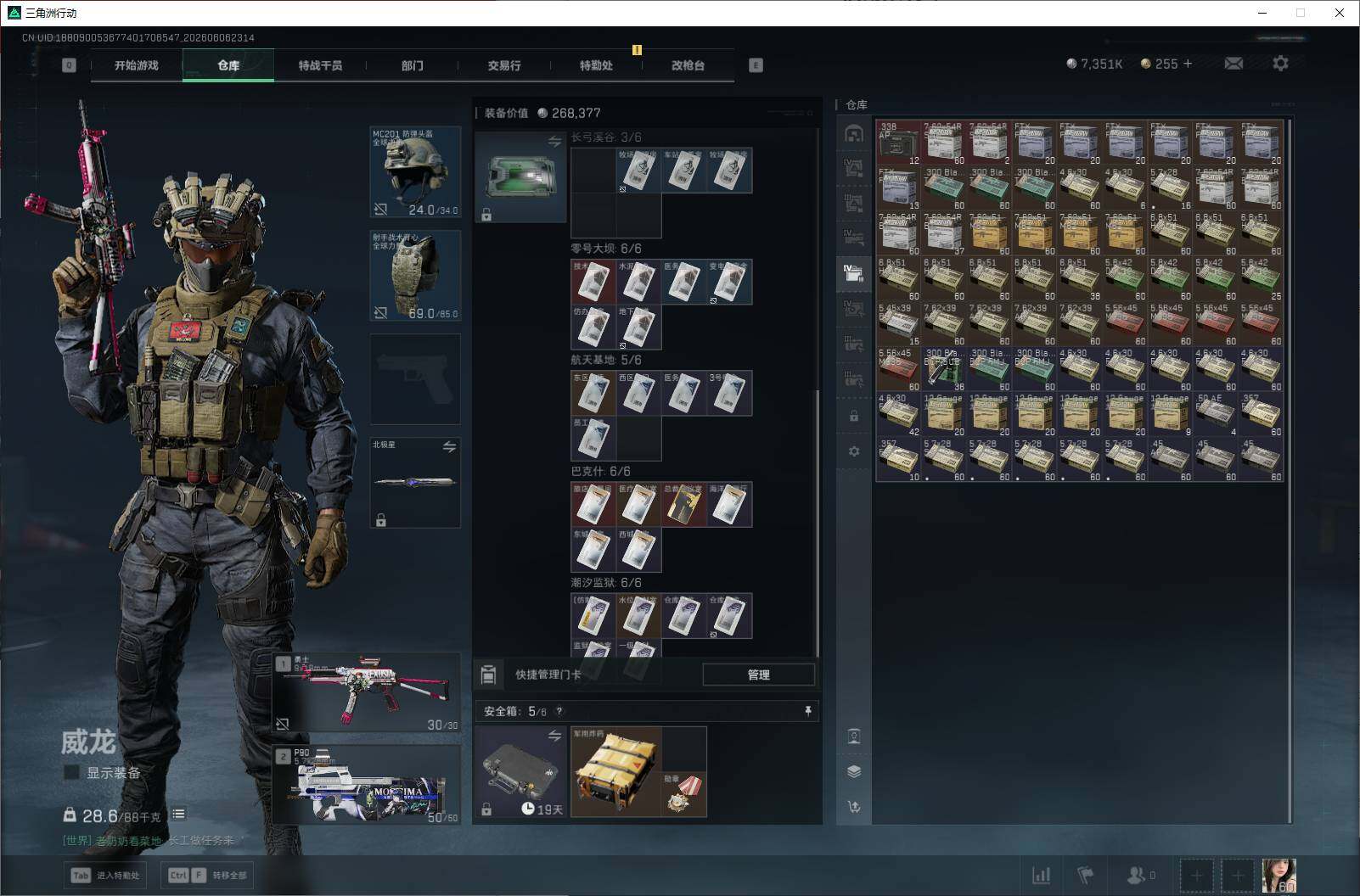Click the Q shortcut key icon
This screenshot has height=896, width=1360.
(x=69, y=65)
